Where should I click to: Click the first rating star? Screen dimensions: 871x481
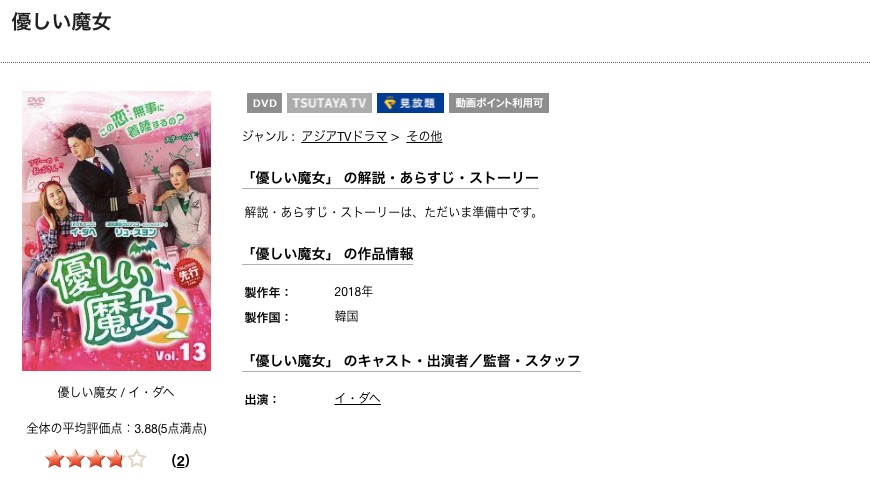(x=54, y=460)
